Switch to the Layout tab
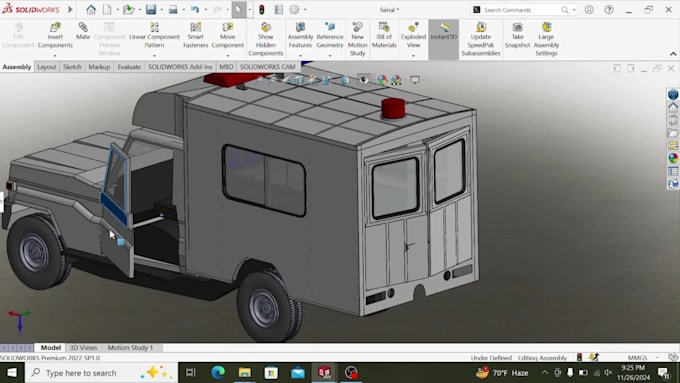Screen dimensions: 680x383 tap(46, 67)
